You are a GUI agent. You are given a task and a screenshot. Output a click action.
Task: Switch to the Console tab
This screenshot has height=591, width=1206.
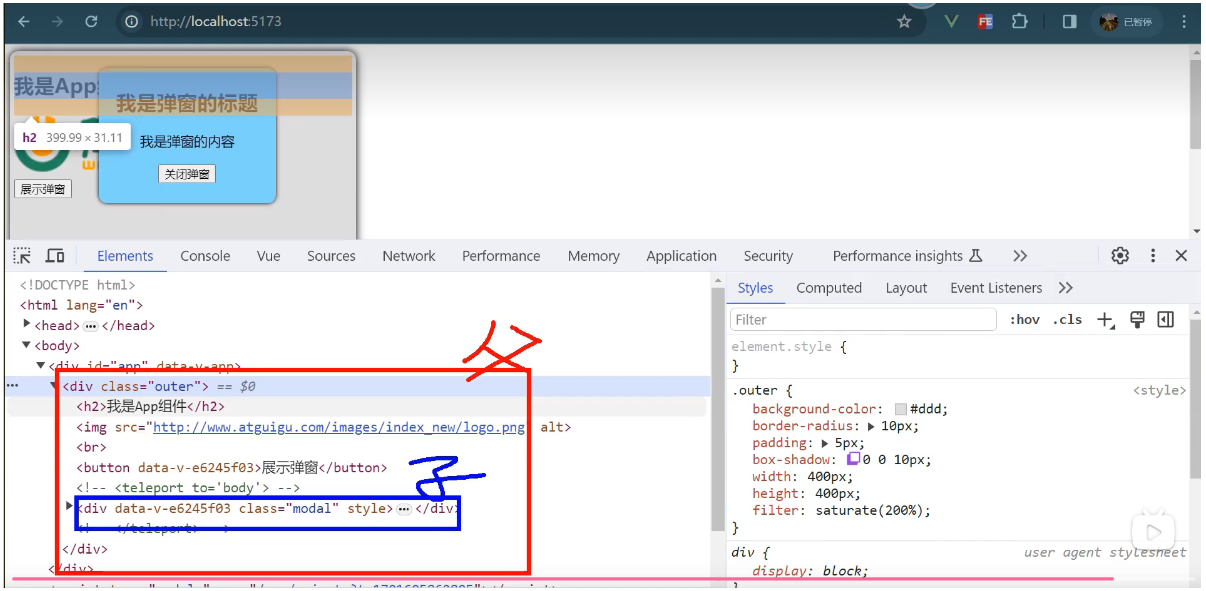tap(205, 256)
